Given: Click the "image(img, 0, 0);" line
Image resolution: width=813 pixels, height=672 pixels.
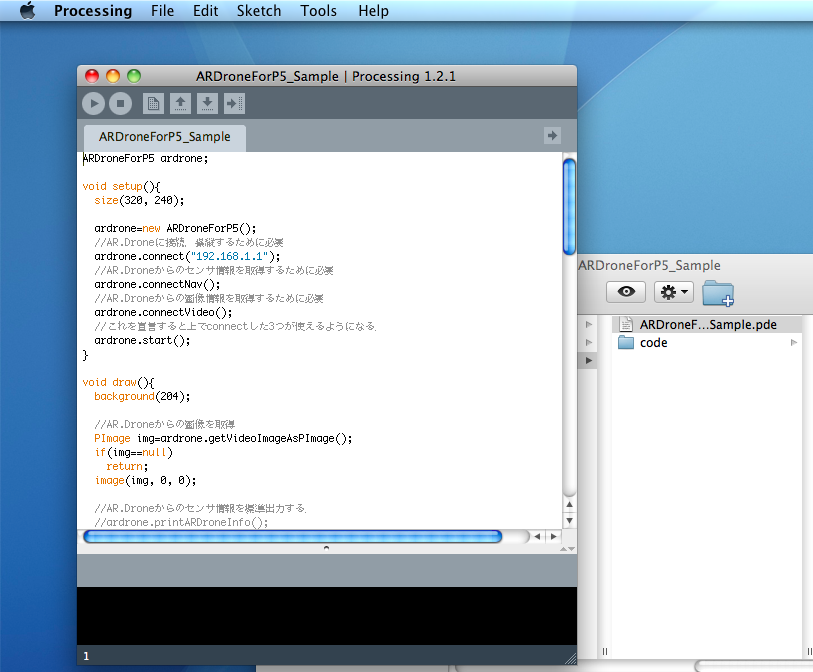Looking at the screenshot, I should [x=145, y=481].
